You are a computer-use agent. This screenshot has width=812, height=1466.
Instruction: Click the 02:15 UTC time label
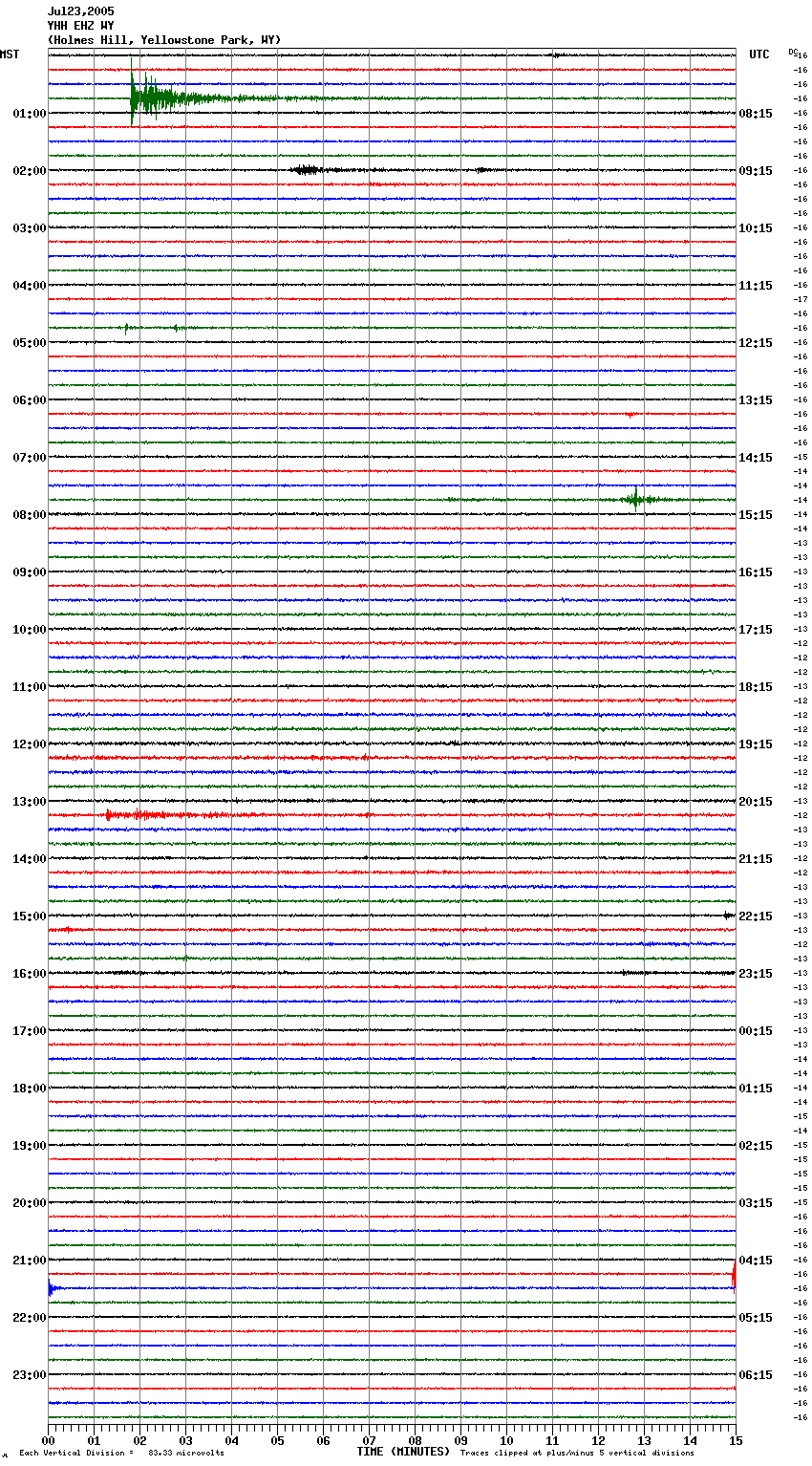pos(756,1146)
